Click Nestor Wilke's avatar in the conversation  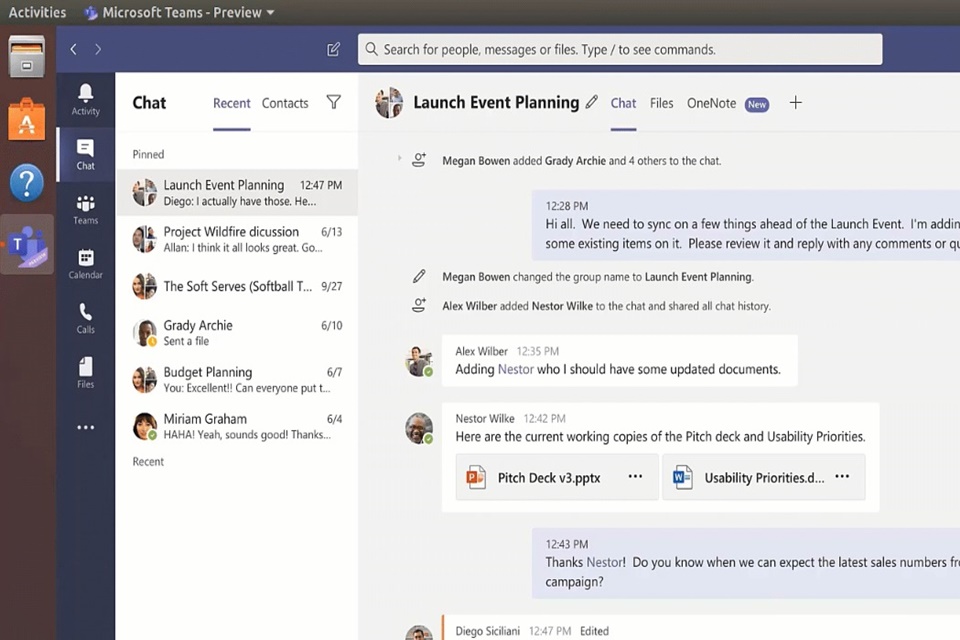pos(419,428)
